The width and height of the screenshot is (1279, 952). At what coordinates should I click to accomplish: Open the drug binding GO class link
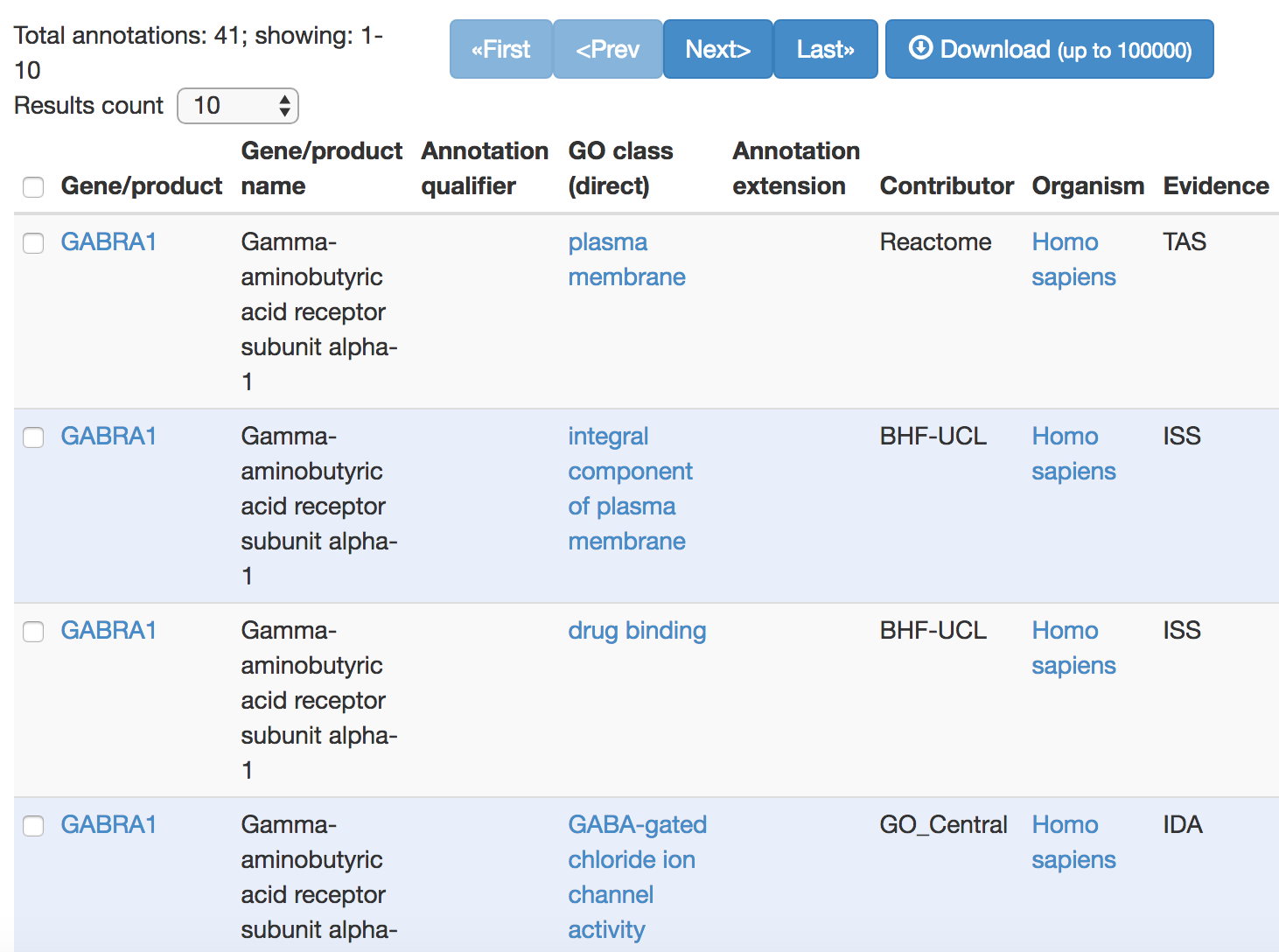[637, 630]
